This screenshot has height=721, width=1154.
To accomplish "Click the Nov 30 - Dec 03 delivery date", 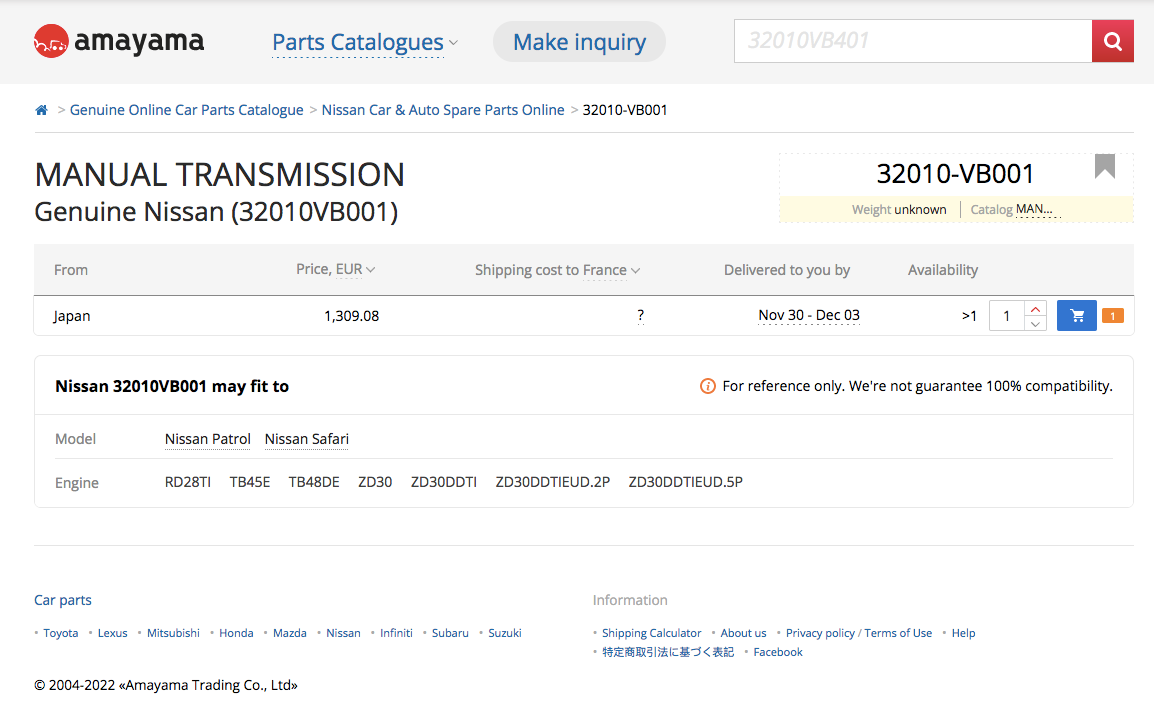I will 809,316.
